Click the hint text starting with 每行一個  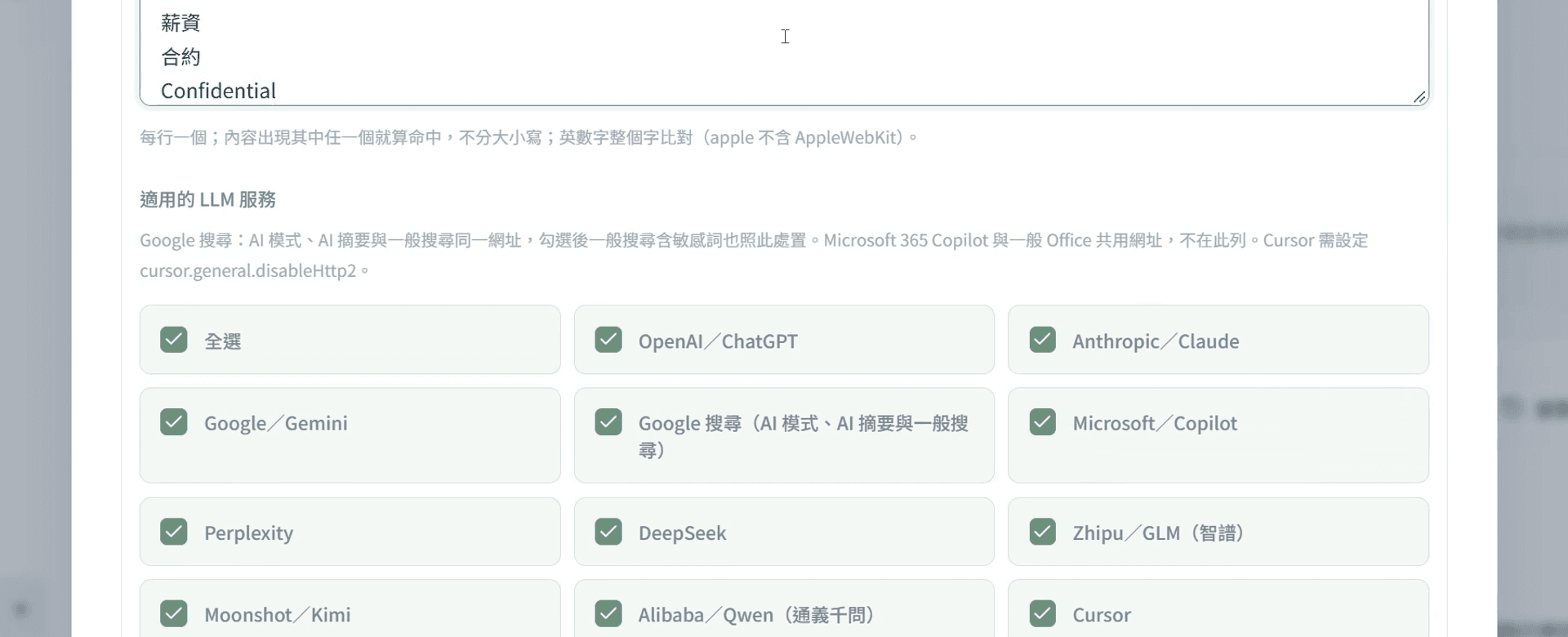(529, 137)
